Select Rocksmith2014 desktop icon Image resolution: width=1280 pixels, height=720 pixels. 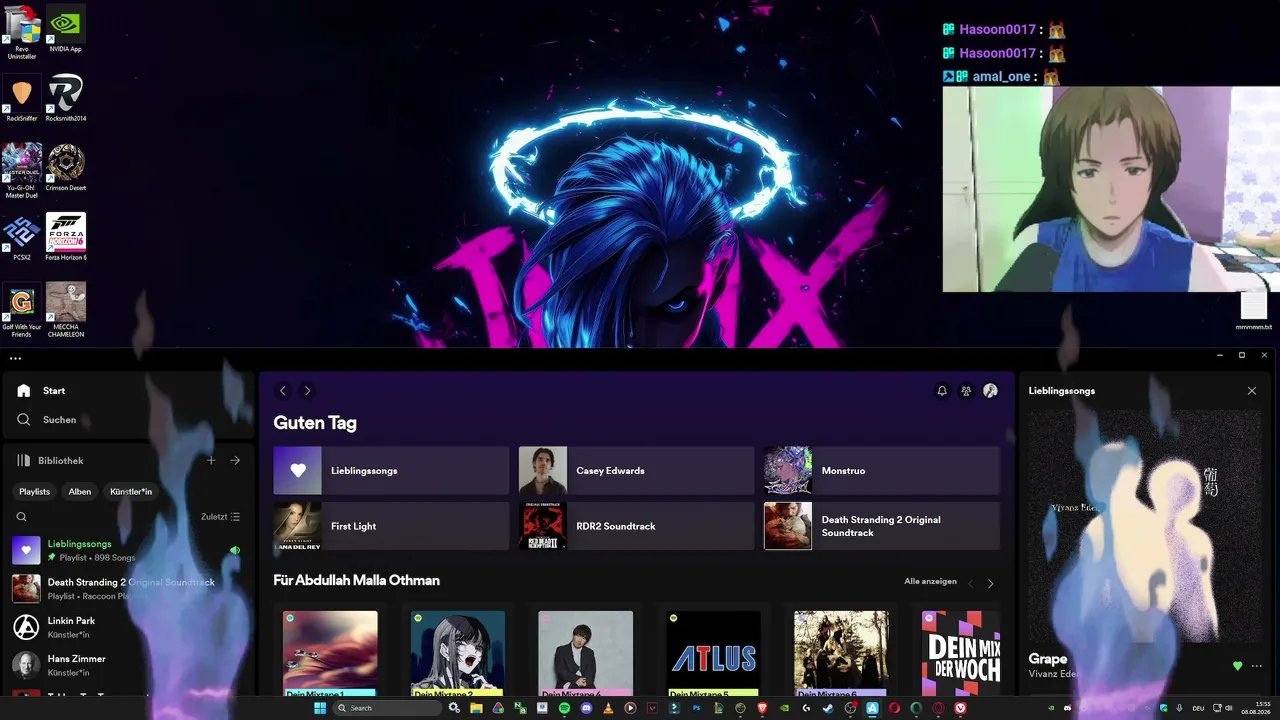pos(66,98)
